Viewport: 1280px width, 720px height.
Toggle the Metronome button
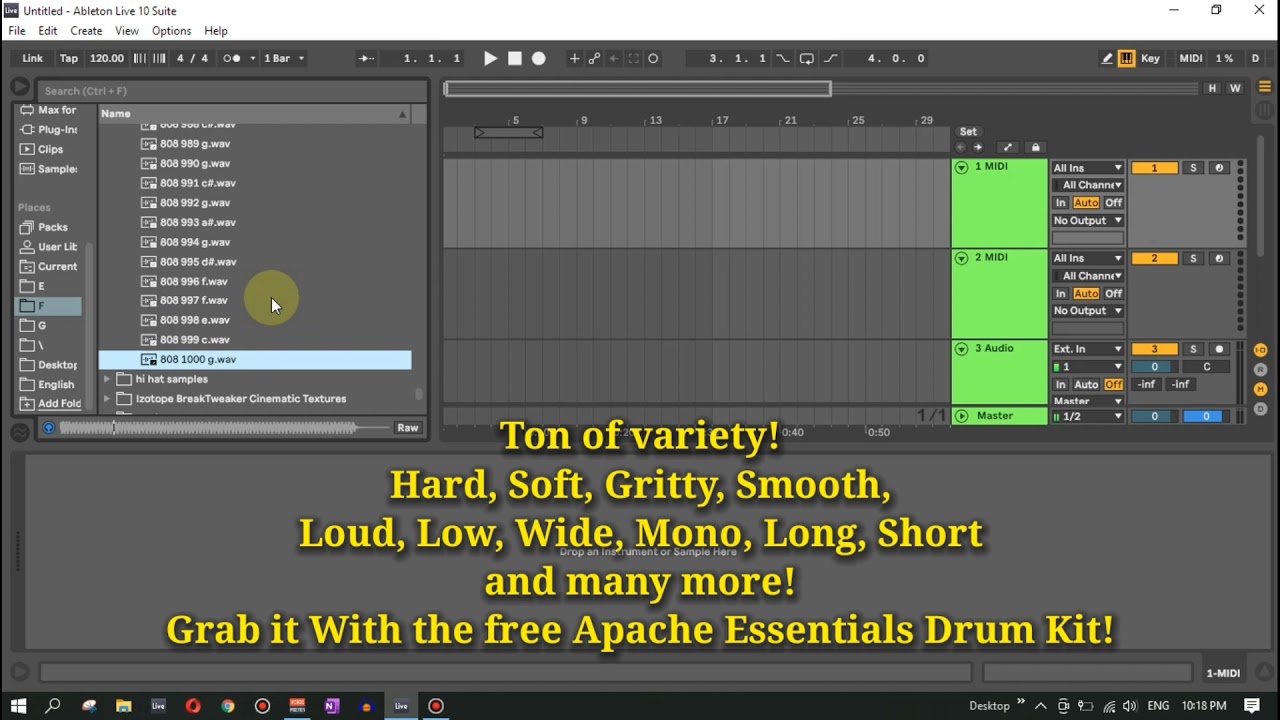tap(232, 58)
